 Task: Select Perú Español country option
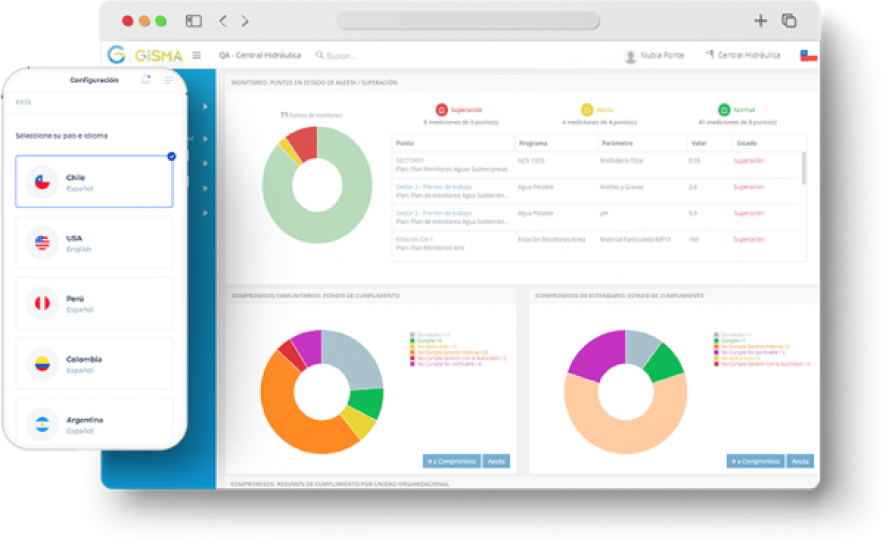click(94, 303)
